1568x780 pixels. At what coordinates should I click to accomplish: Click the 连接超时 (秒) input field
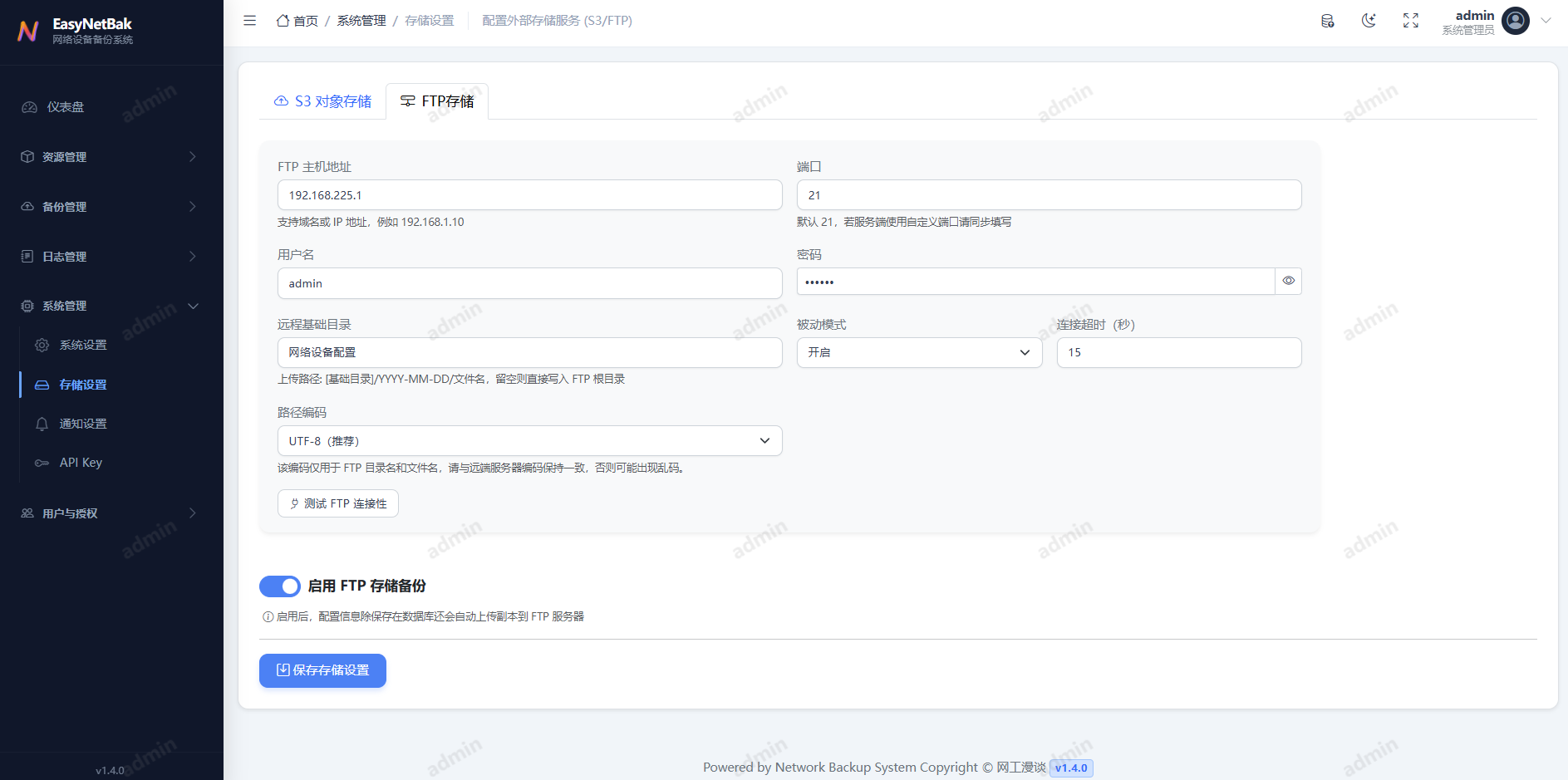coord(1178,352)
